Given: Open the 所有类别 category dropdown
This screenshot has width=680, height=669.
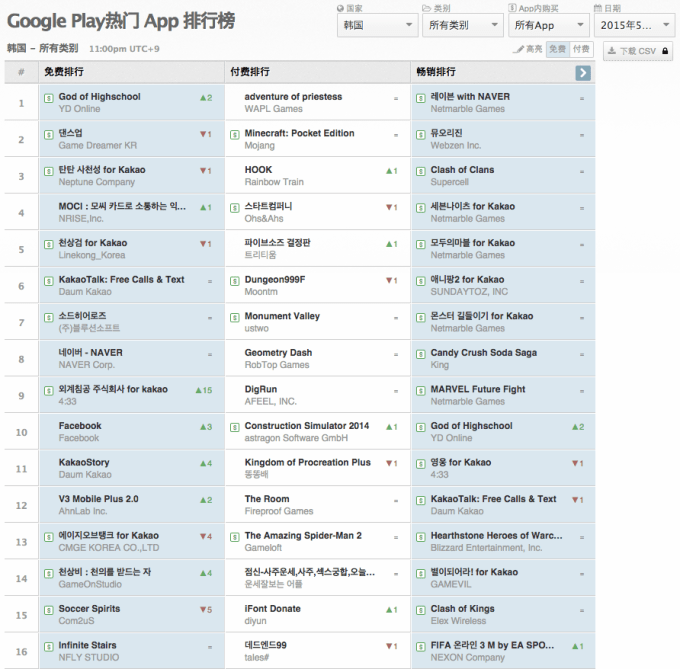Looking at the screenshot, I should click(x=463, y=25).
